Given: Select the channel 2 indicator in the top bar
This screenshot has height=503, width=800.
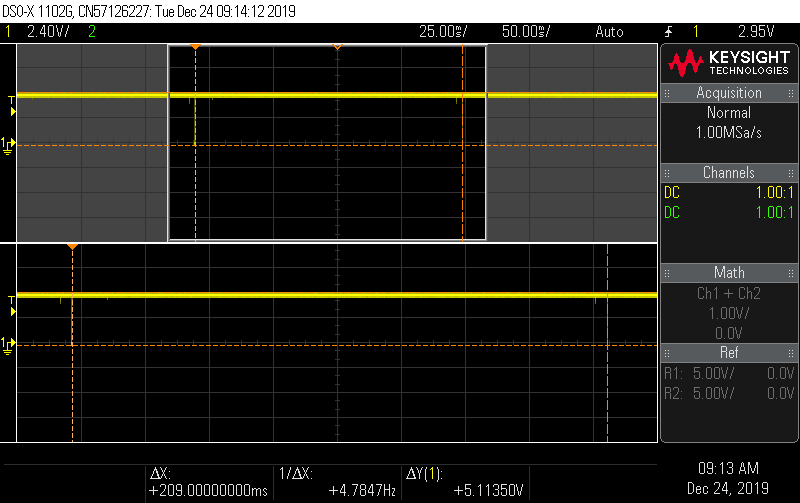Looking at the screenshot, I should click(92, 32).
